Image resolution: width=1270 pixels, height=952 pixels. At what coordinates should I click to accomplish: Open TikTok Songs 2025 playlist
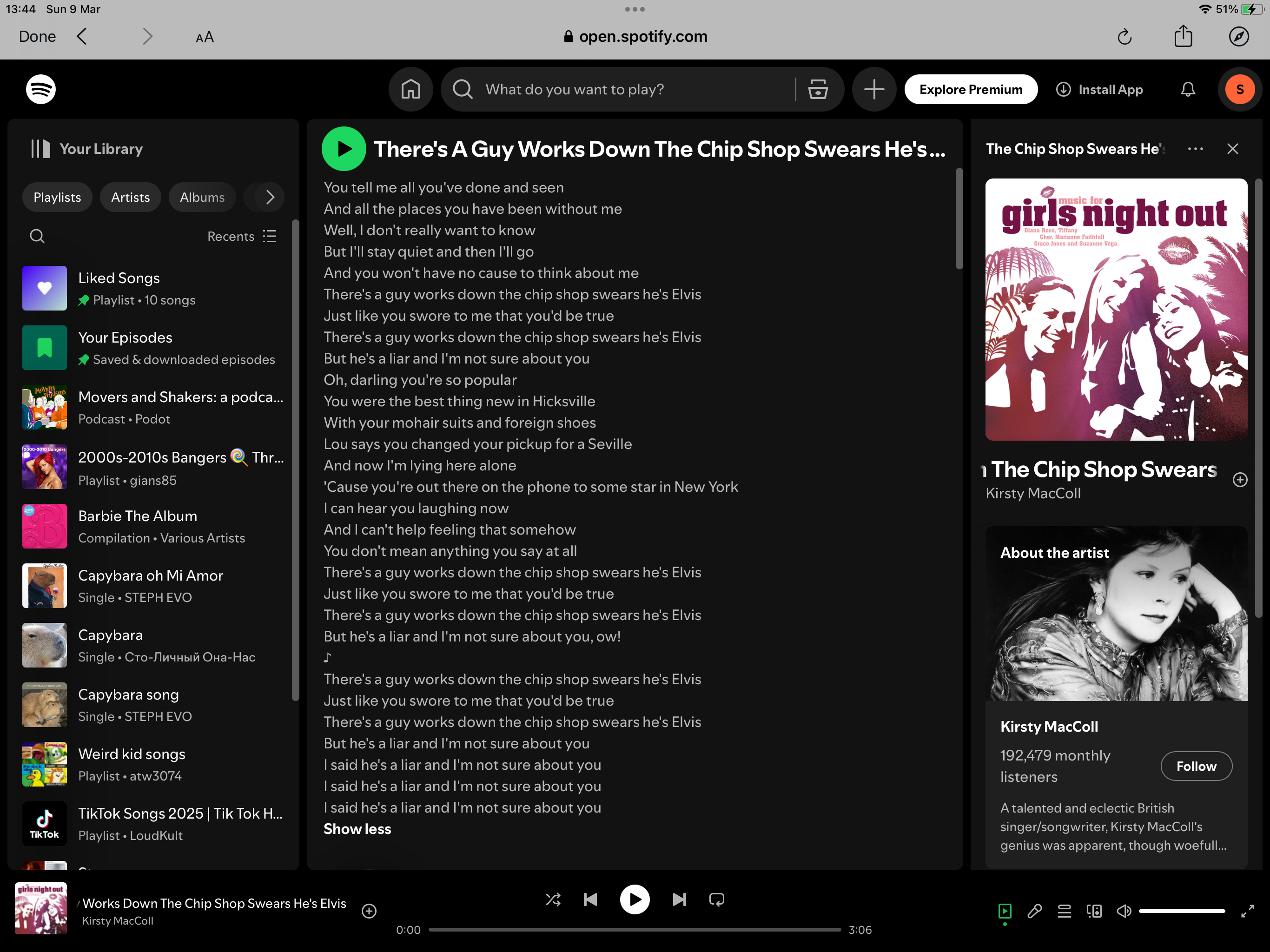[x=153, y=824]
